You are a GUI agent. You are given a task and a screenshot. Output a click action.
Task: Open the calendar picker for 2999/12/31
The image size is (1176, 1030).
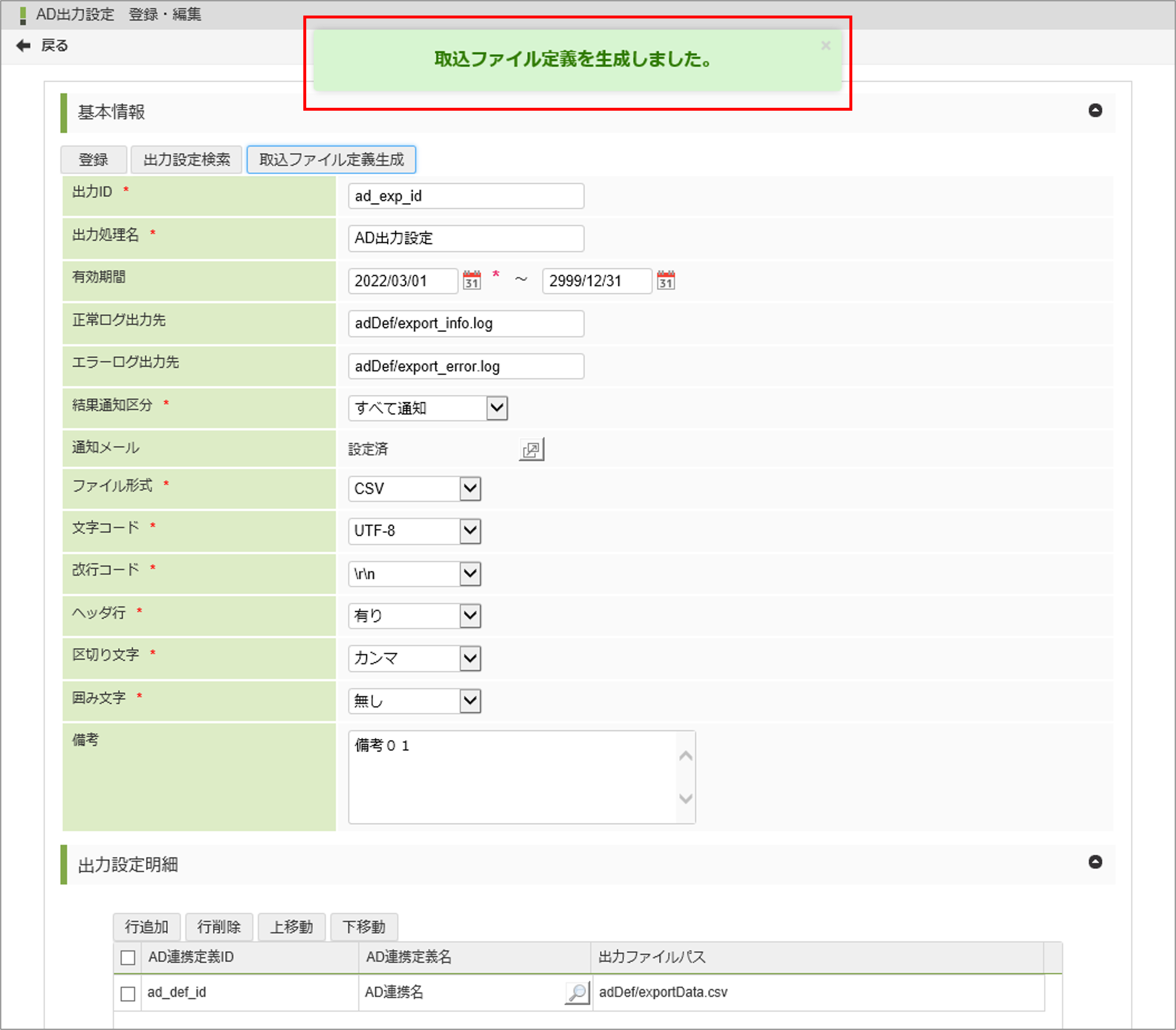(666, 281)
